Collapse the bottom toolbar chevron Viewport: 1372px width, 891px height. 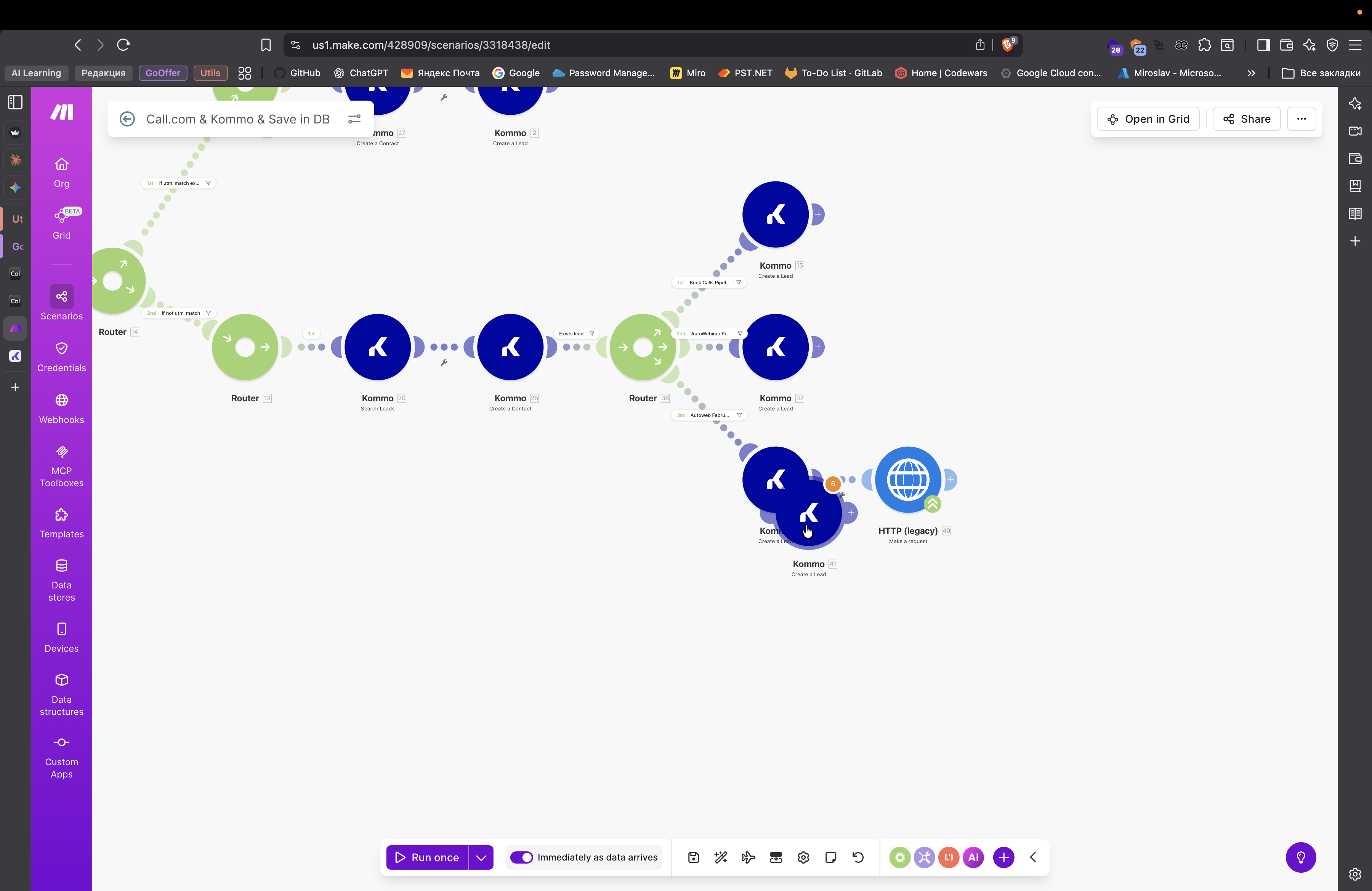coord(1033,857)
